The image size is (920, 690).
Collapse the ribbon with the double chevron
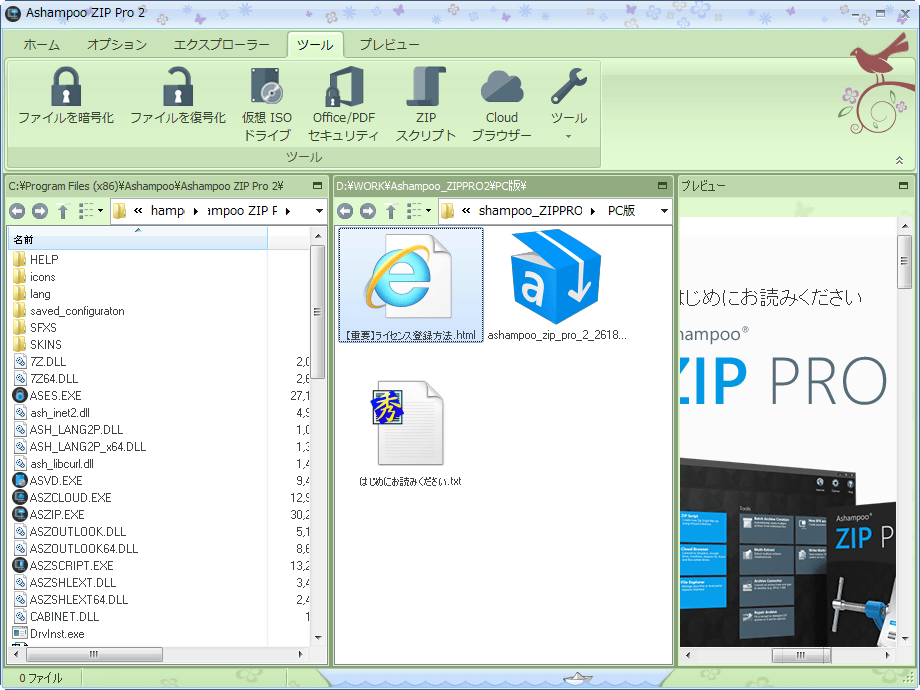tap(899, 160)
